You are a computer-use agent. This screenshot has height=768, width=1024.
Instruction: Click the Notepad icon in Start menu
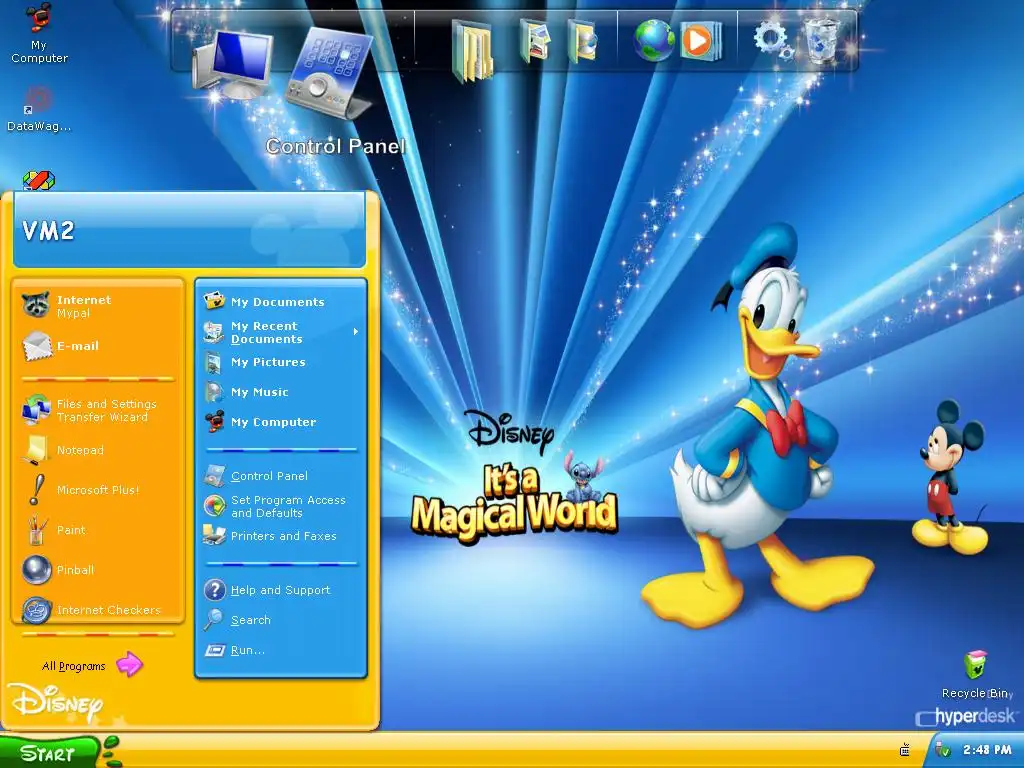36,450
